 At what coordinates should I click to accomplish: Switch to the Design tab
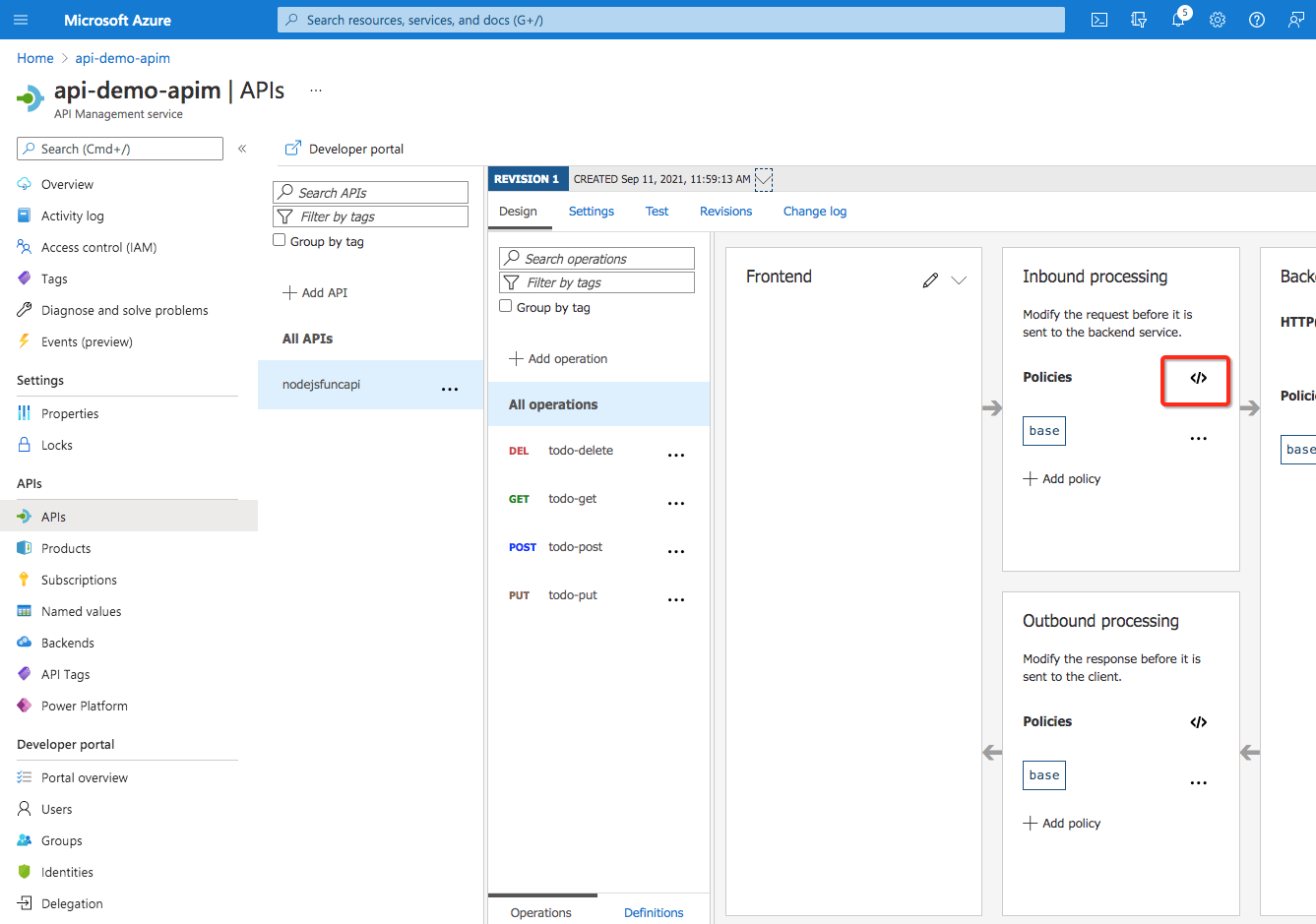pos(518,211)
